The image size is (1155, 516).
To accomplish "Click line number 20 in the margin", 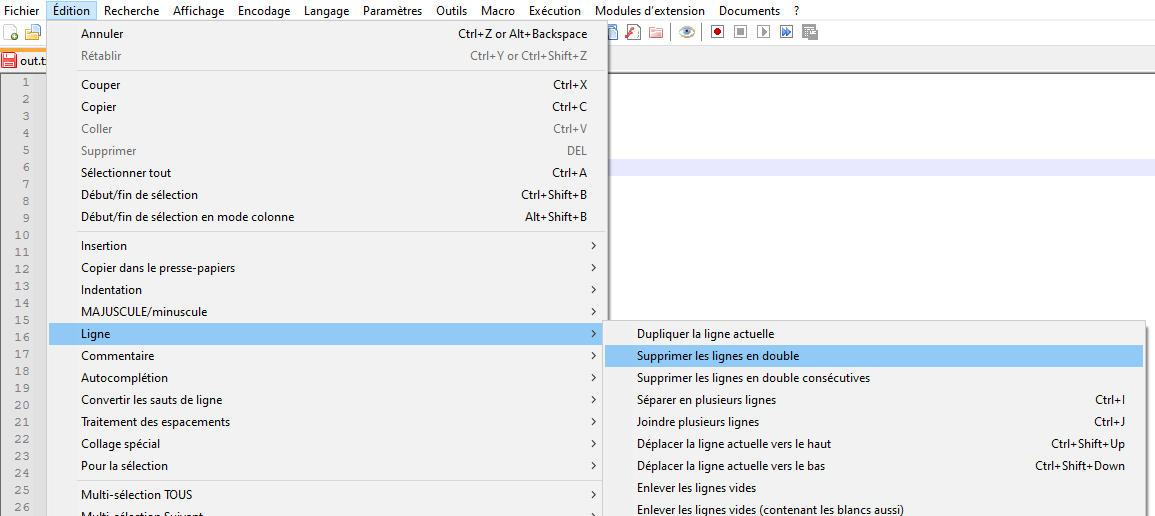I will [x=21, y=405].
